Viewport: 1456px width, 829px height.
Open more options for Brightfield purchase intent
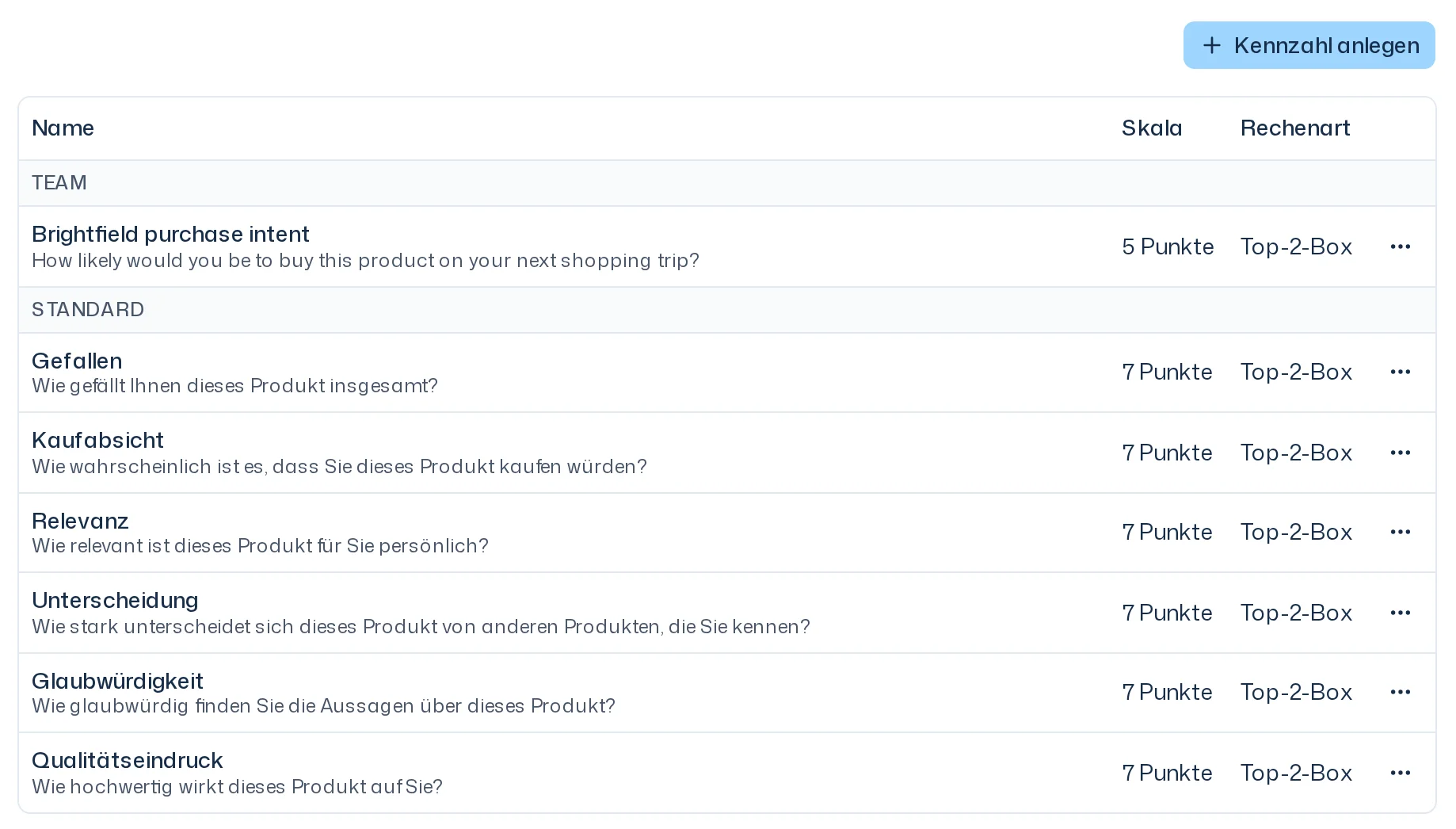(1401, 246)
